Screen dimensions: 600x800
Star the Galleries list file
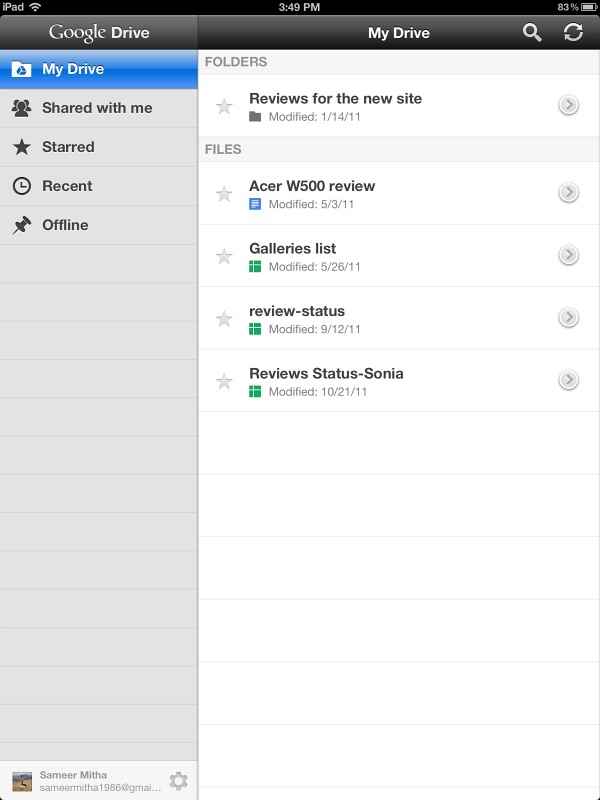pos(224,256)
